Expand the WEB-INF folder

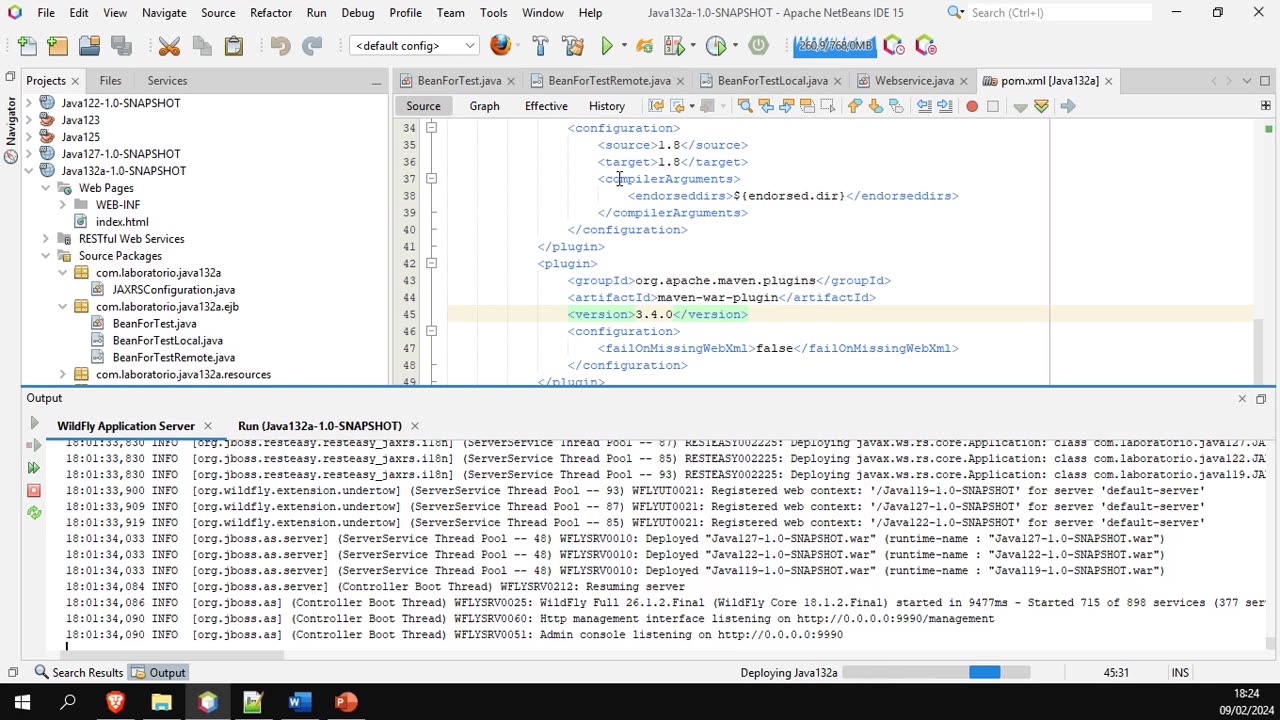click(x=62, y=205)
